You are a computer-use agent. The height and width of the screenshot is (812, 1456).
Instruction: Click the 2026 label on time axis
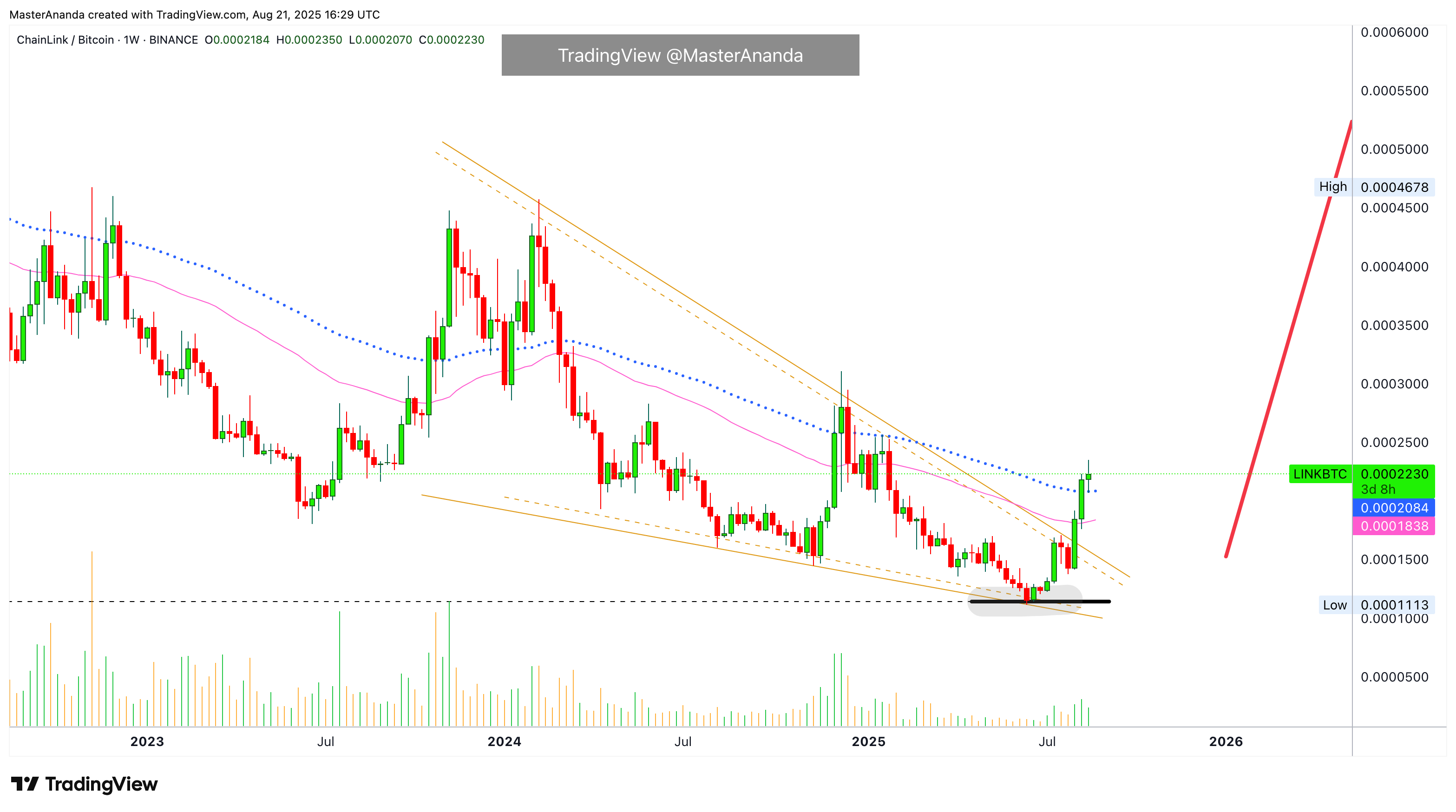(x=1226, y=741)
